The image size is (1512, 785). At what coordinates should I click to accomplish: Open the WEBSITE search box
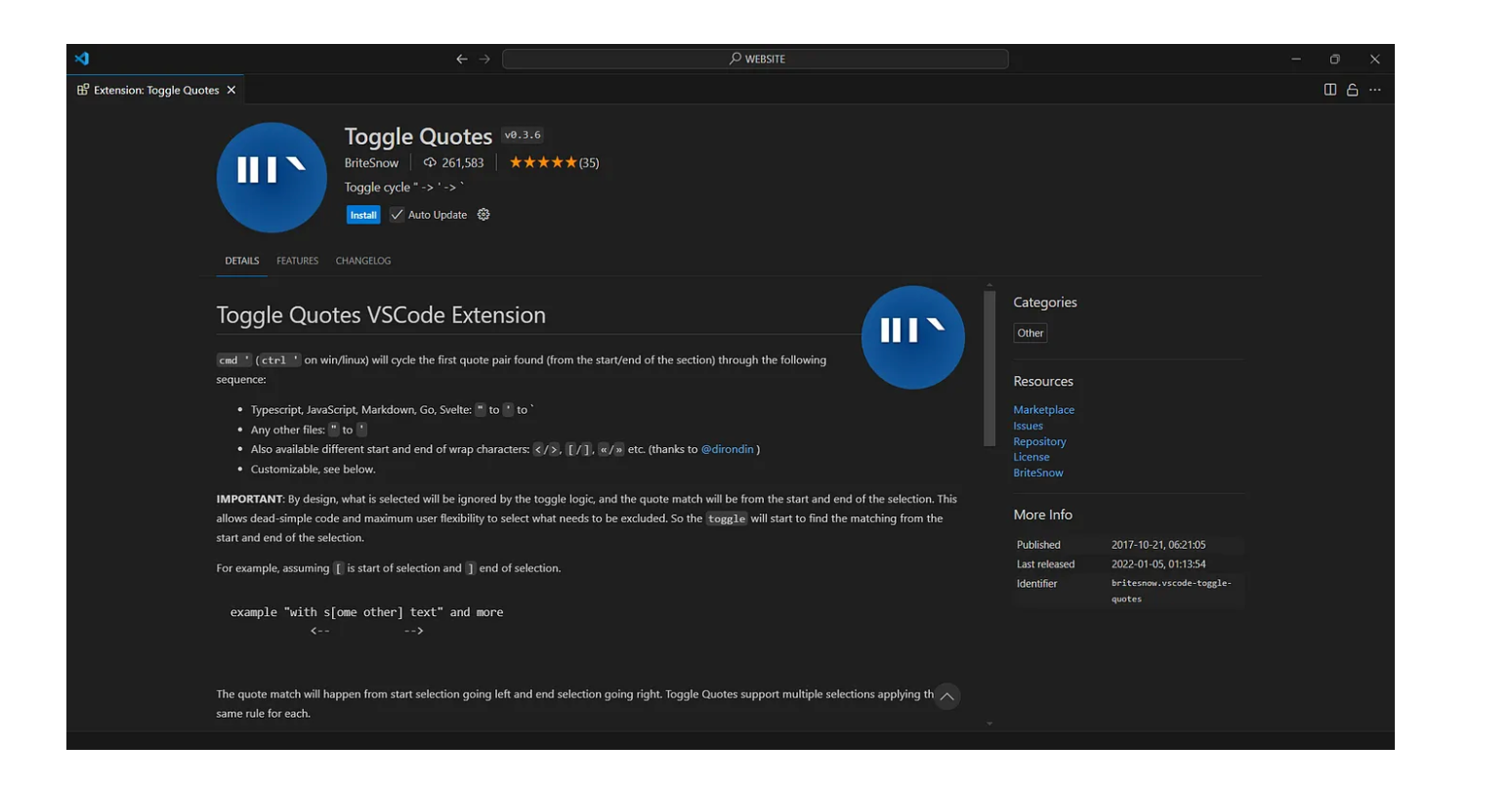click(755, 60)
